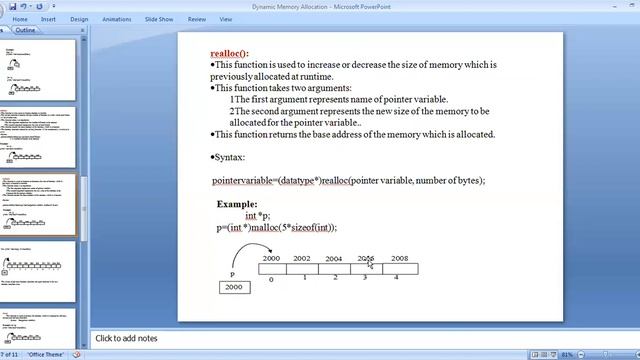Click the 'int *p;' code line

point(258,216)
